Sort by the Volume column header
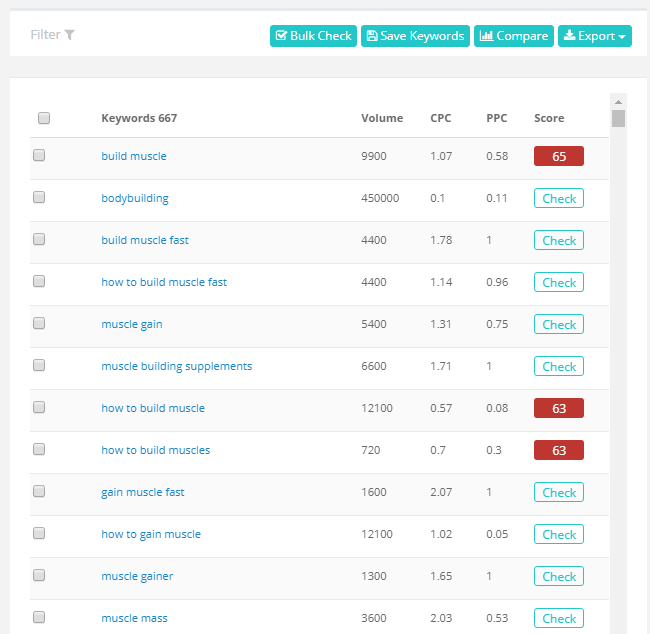Image resolution: width=650 pixels, height=634 pixels. 382,118
